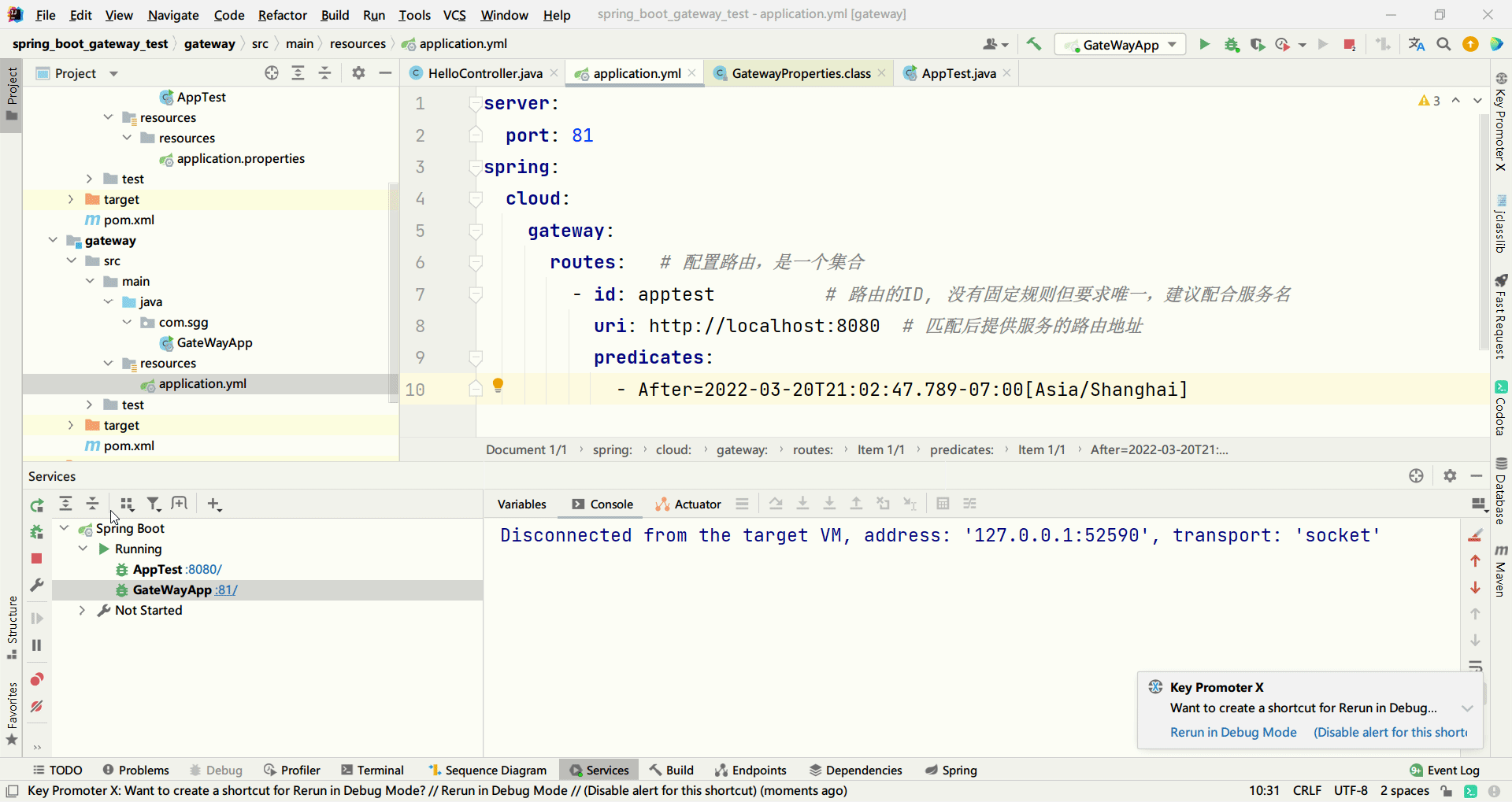Open the Services filter option
The image size is (1512, 802).
[154, 504]
